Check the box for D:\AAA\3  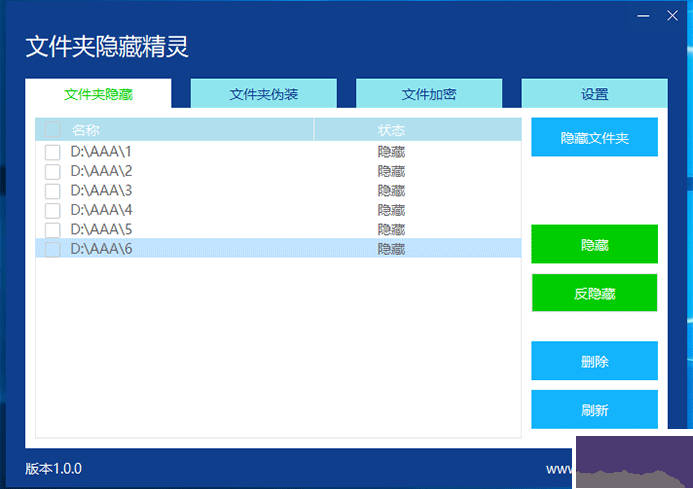pyautogui.click(x=53, y=191)
